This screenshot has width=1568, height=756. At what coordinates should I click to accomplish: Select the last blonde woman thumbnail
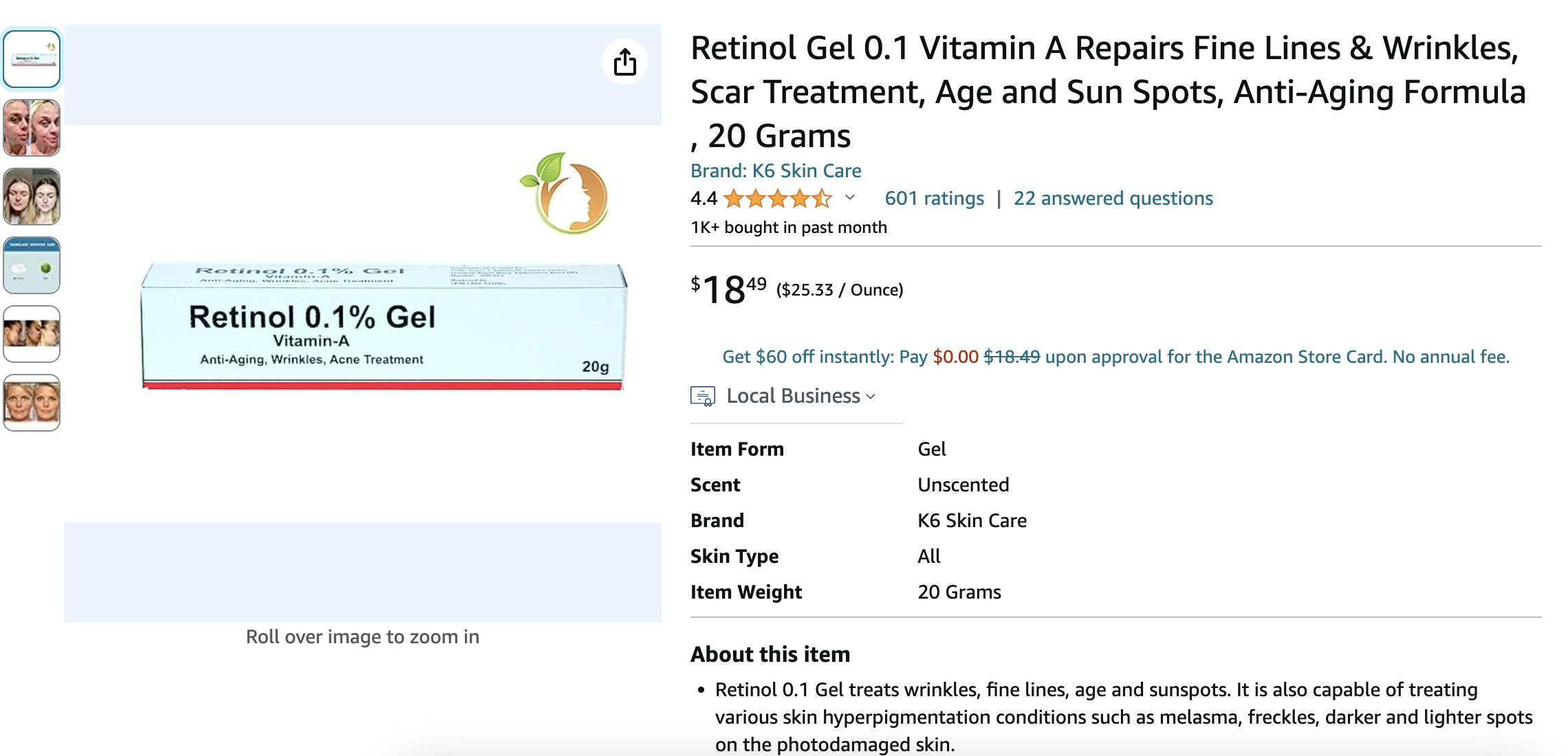[x=32, y=403]
